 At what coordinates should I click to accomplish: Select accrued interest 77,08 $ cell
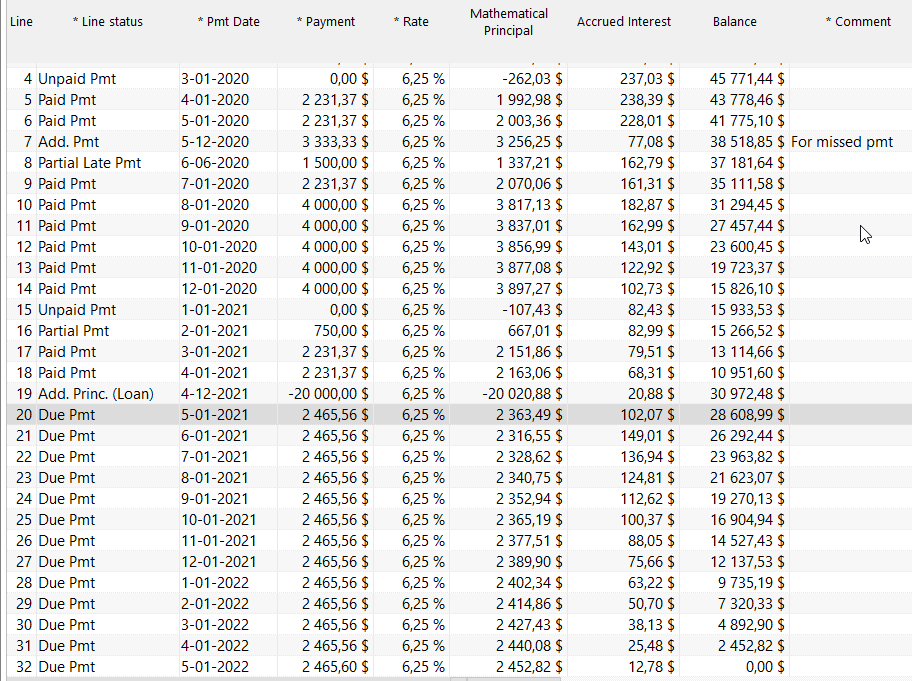[x=624, y=142]
